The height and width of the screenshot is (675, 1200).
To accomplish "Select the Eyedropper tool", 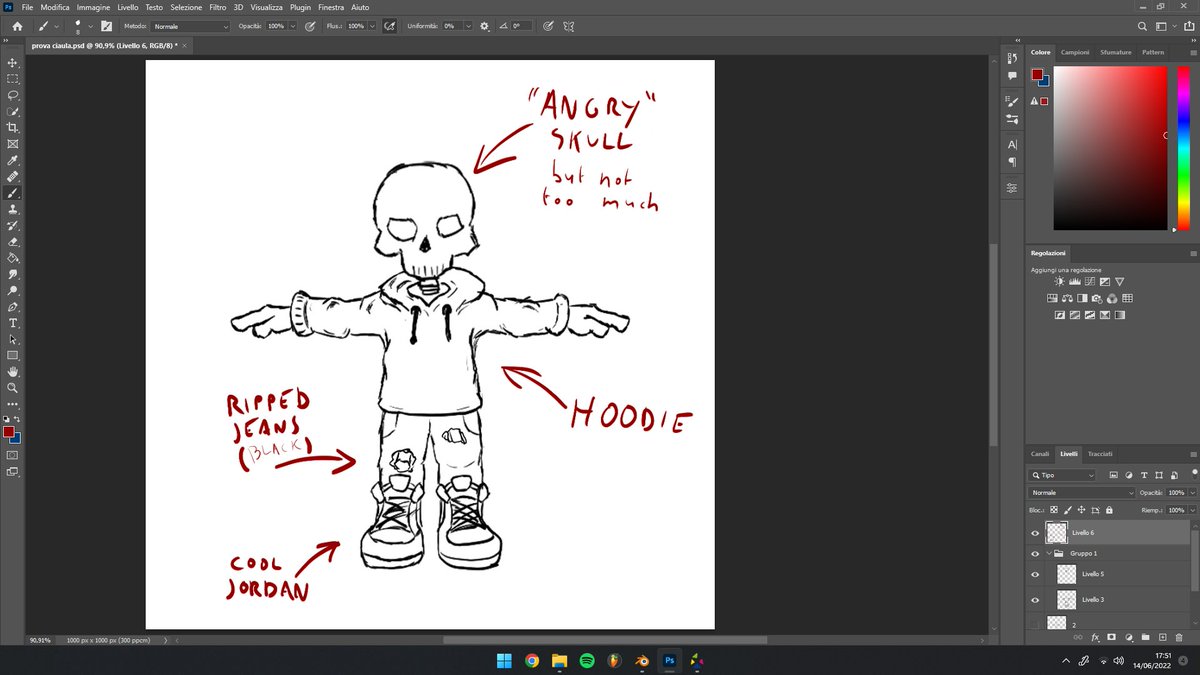I will click(x=13, y=160).
